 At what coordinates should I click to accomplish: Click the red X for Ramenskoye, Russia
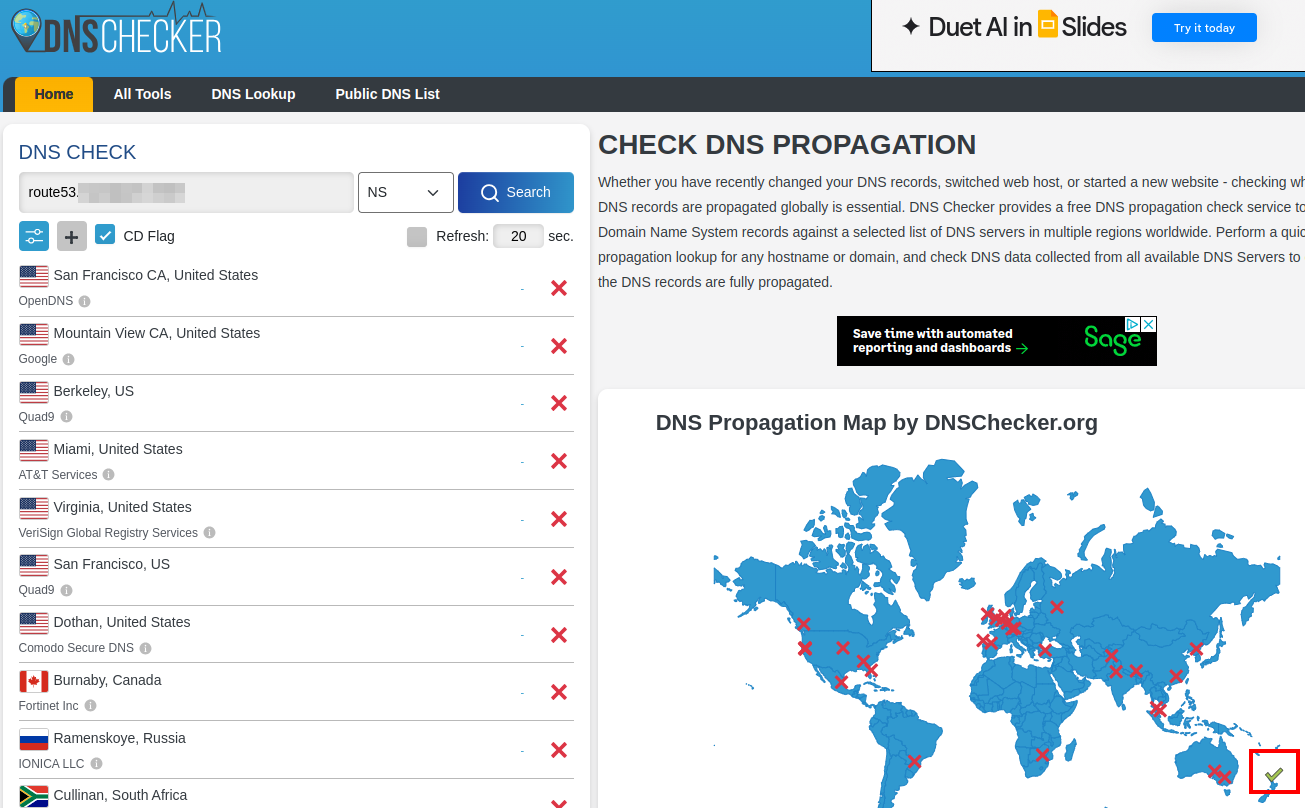558,749
